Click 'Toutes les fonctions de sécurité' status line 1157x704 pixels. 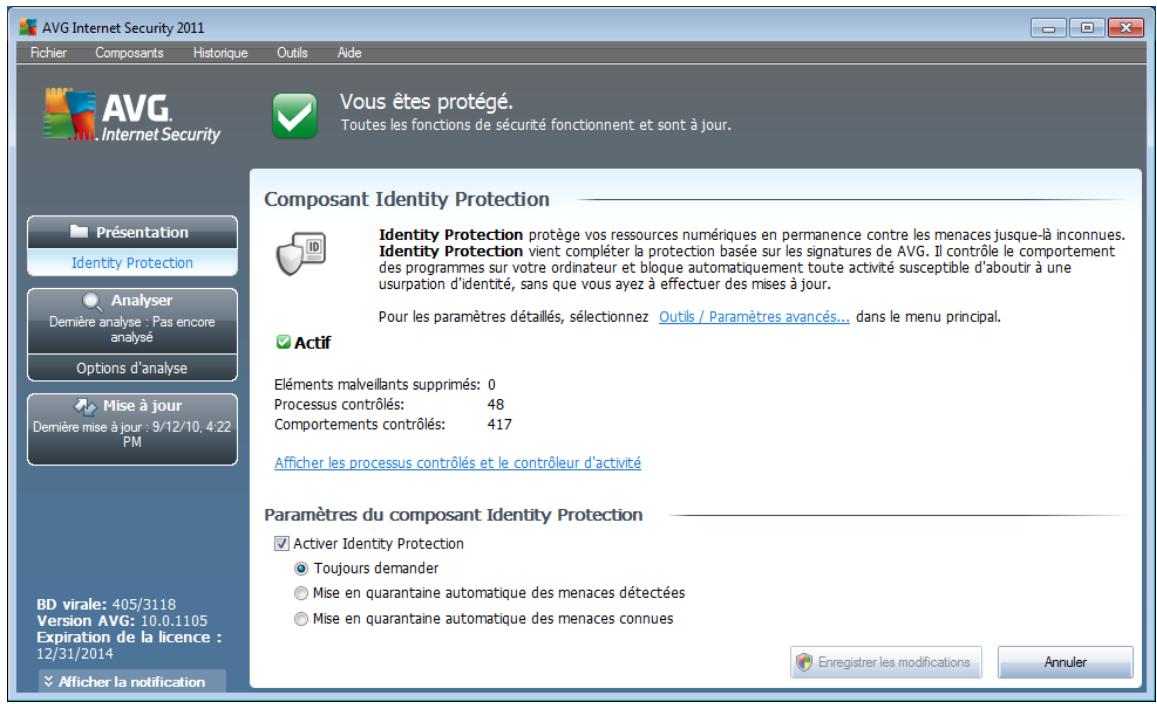point(536,125)
